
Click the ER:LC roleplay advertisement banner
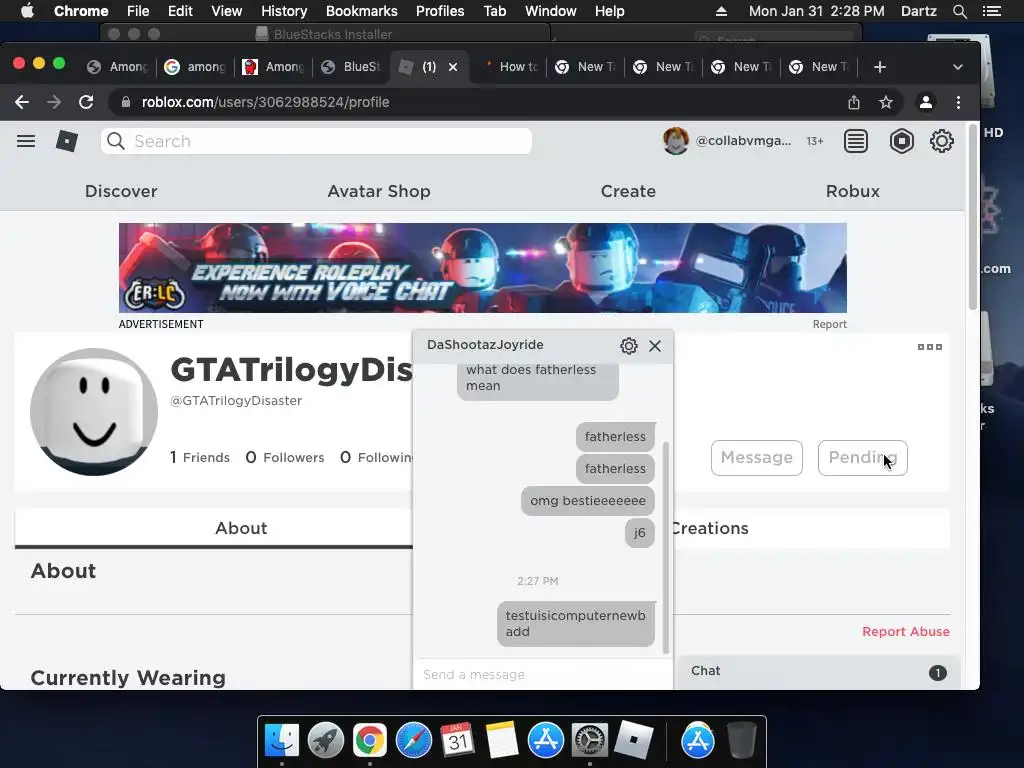(483, 268)
